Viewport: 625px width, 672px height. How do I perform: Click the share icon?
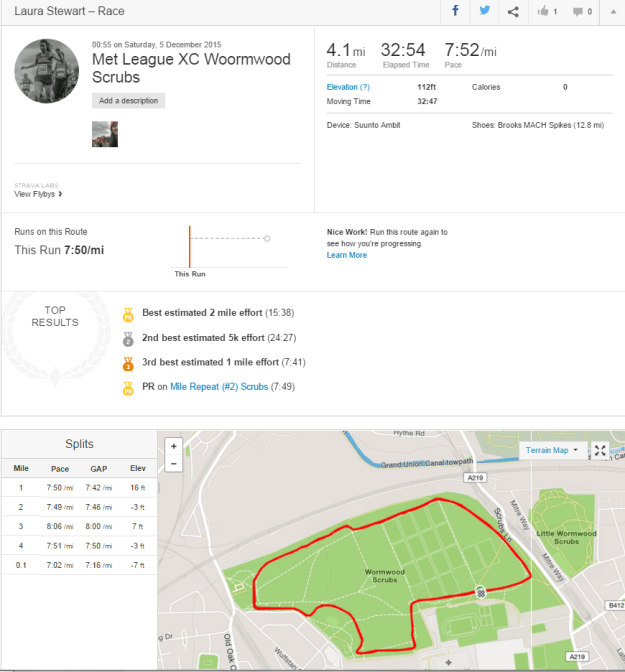coord(513,11)
